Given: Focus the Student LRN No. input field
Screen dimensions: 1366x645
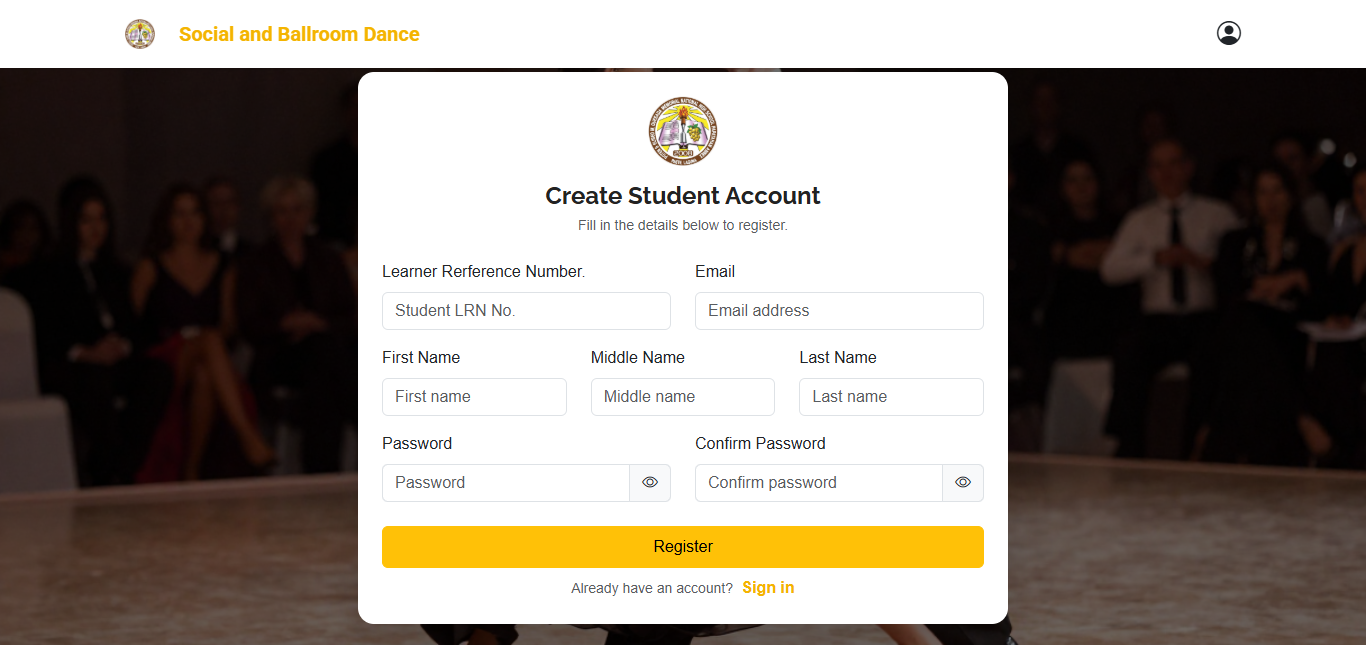Looking at the screenshot, I should coord(526,311).
